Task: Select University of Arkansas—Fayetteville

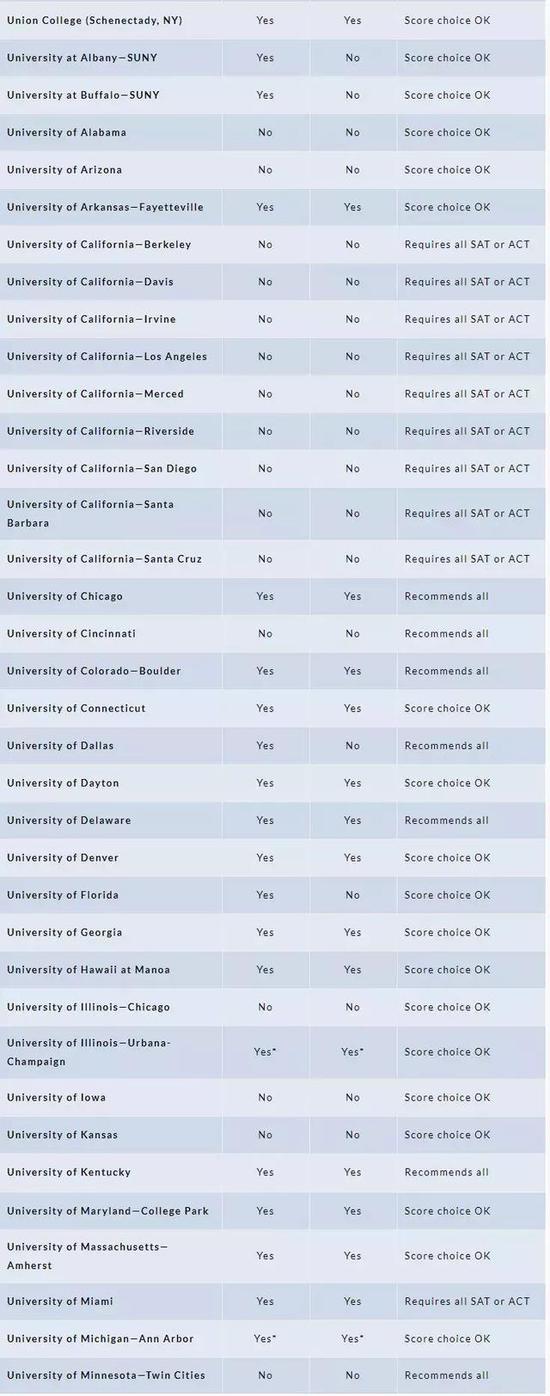Action: pos(105,208)
